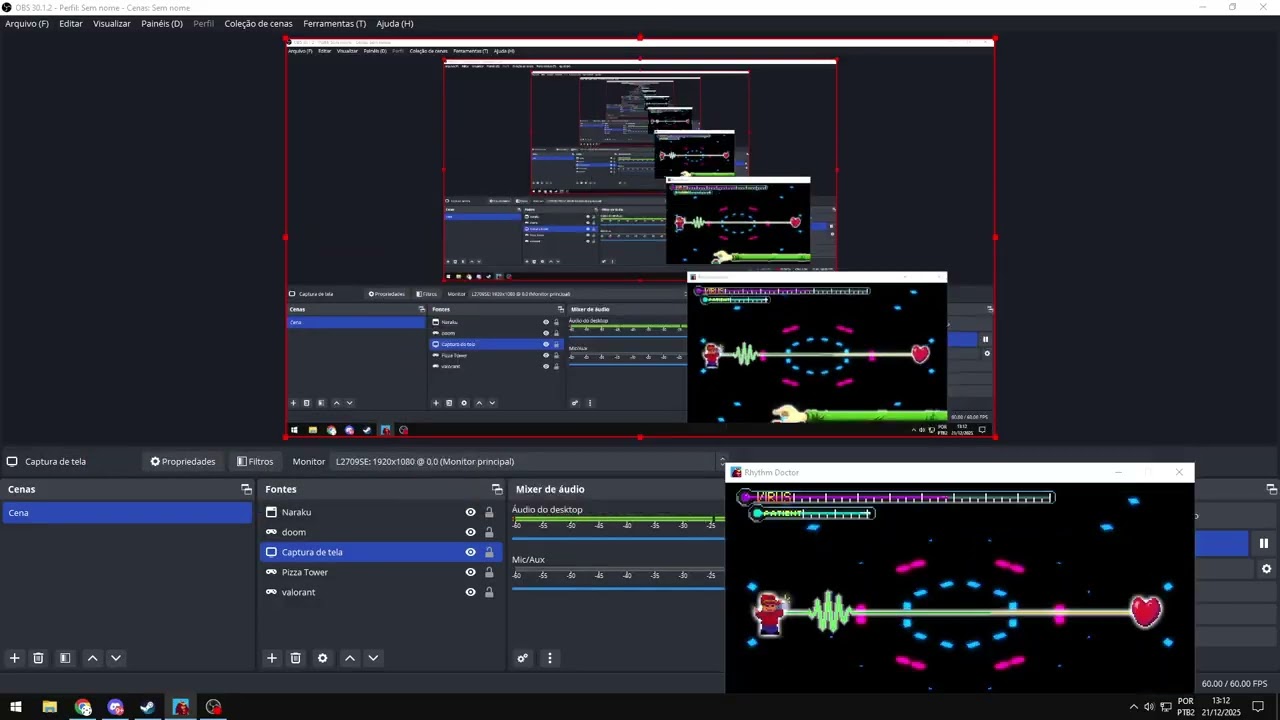Viewport: 1280px width, 720px height.
Task: Open the audio mixer three-dot menu
Action: coord(549,658)
